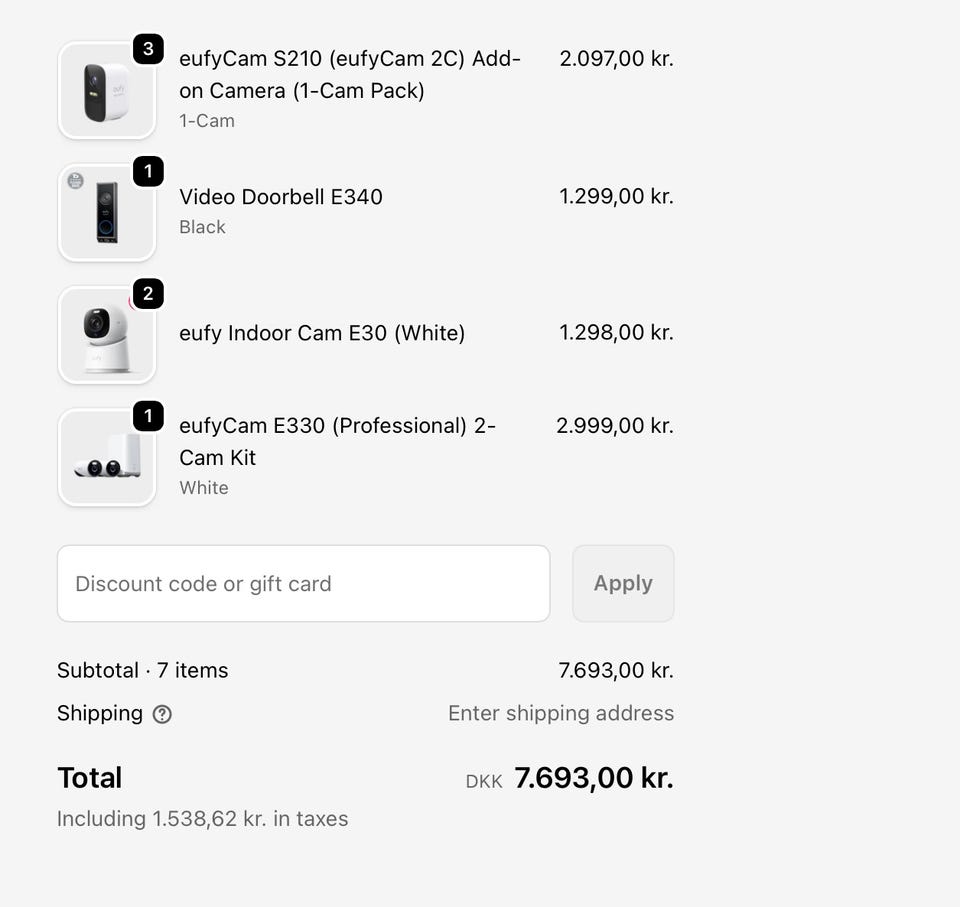Image resolution: width=960 pixels, height=907 pixels.
Task: Click quantity badge on Video Doorbell E340
Action: pos(148,172)
